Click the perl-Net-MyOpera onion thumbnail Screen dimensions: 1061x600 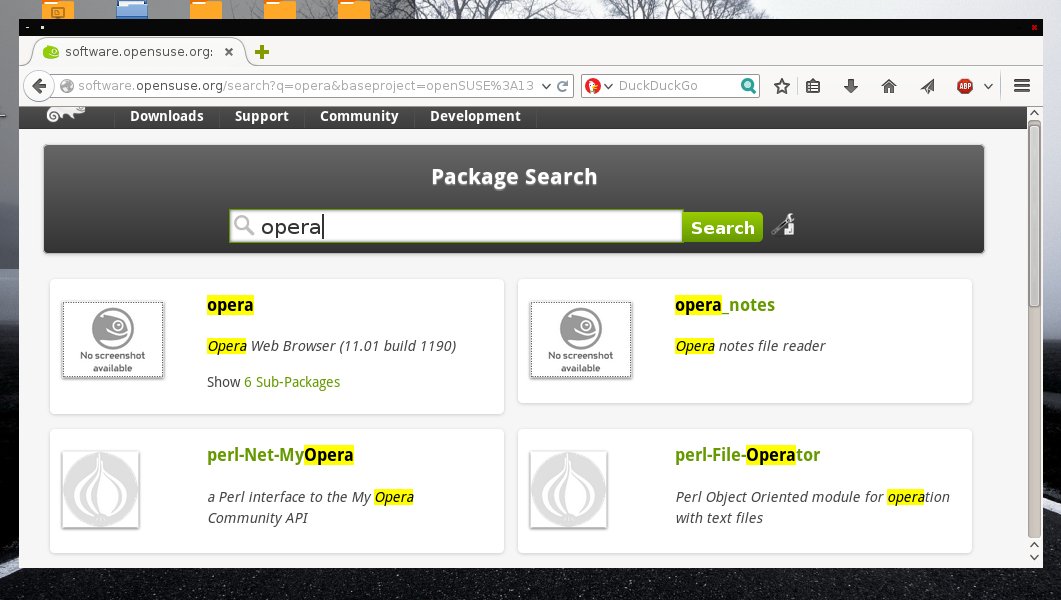tap(100, 490)
